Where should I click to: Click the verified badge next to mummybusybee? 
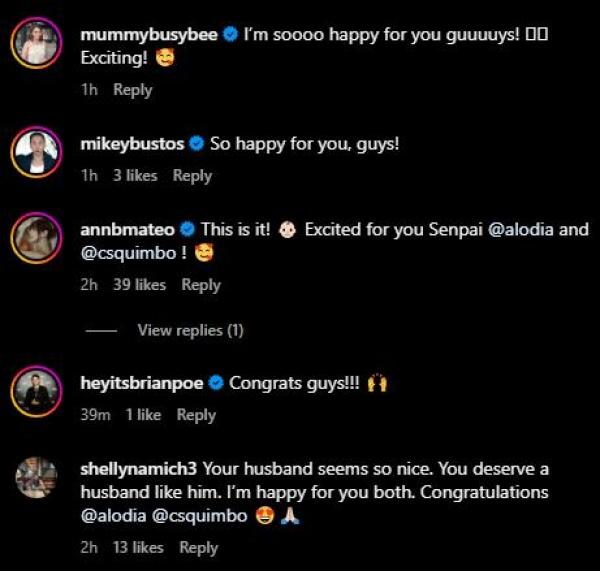pos(231,35)
